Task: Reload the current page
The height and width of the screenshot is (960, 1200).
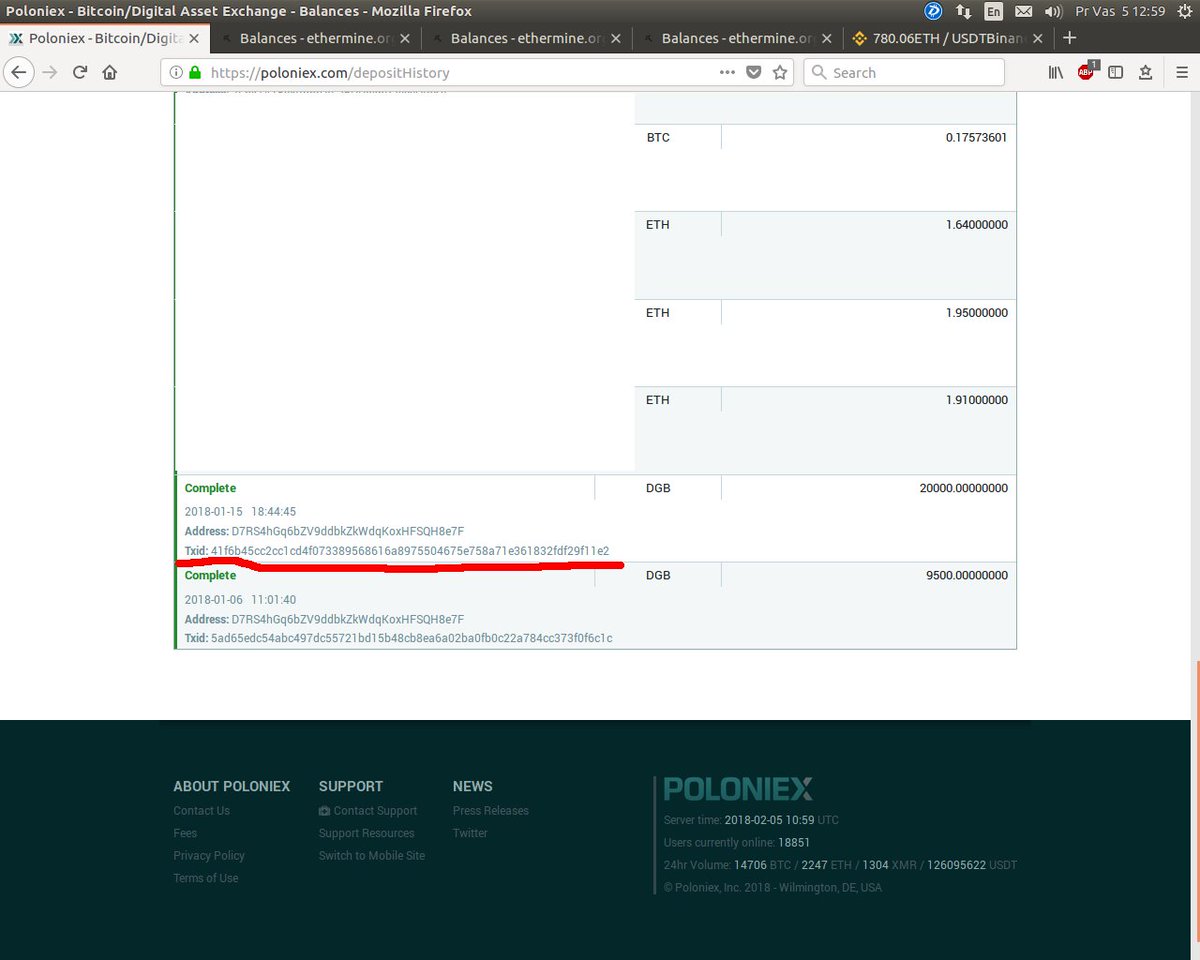Action: [80, 72]
